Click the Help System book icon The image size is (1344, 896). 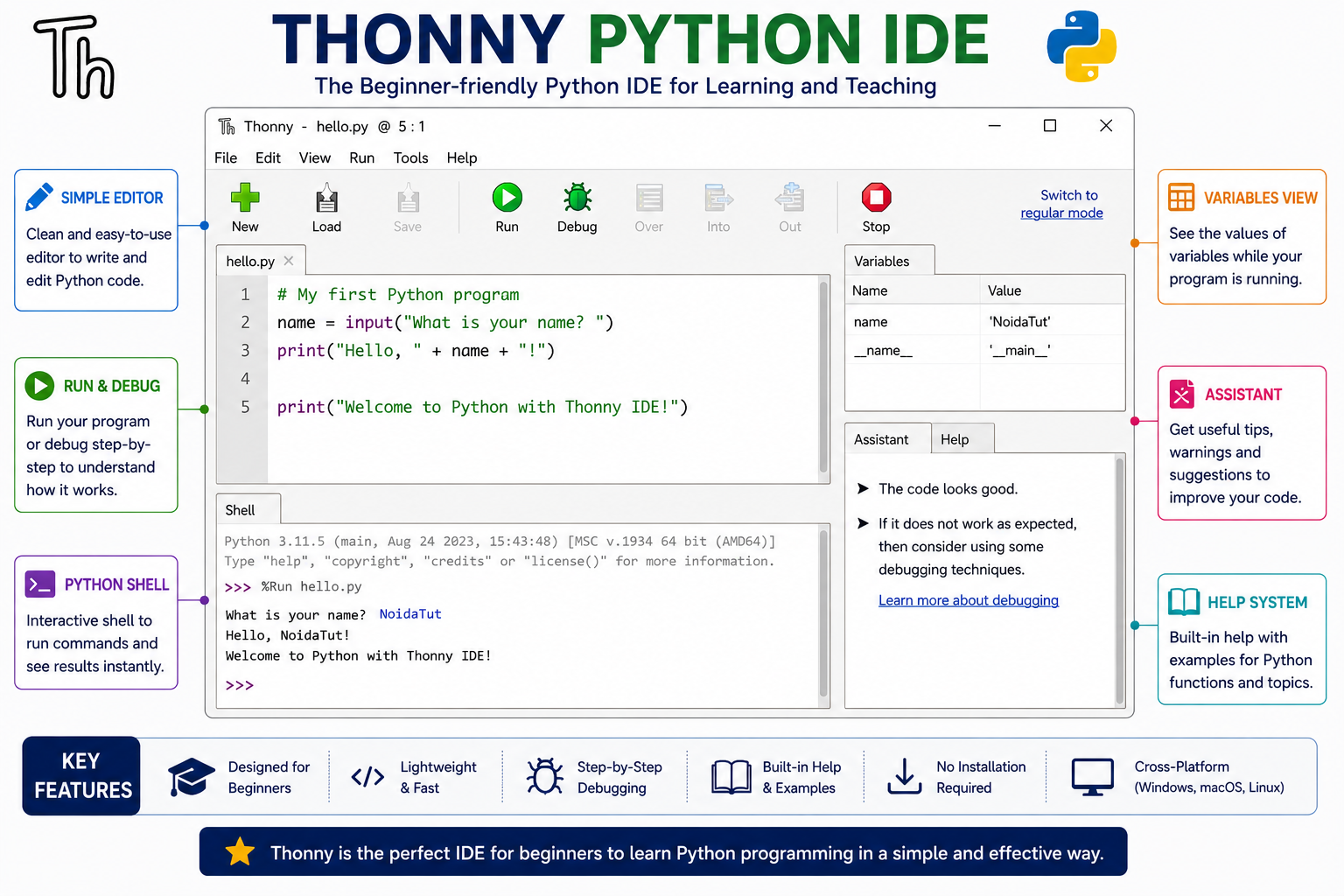1184,601
